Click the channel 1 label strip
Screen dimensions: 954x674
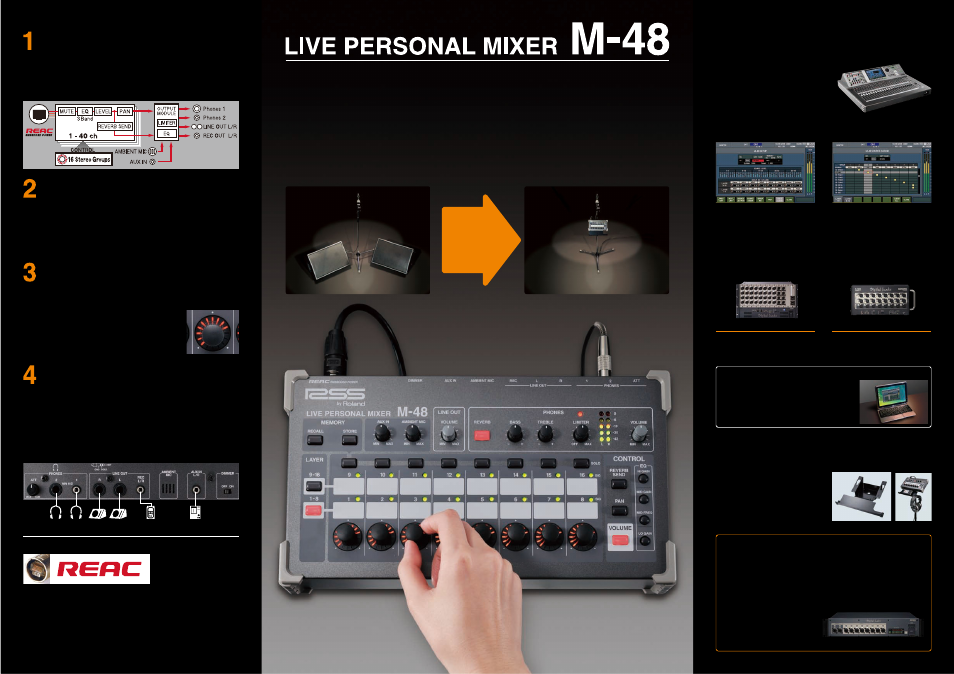(x=349, y=510)
